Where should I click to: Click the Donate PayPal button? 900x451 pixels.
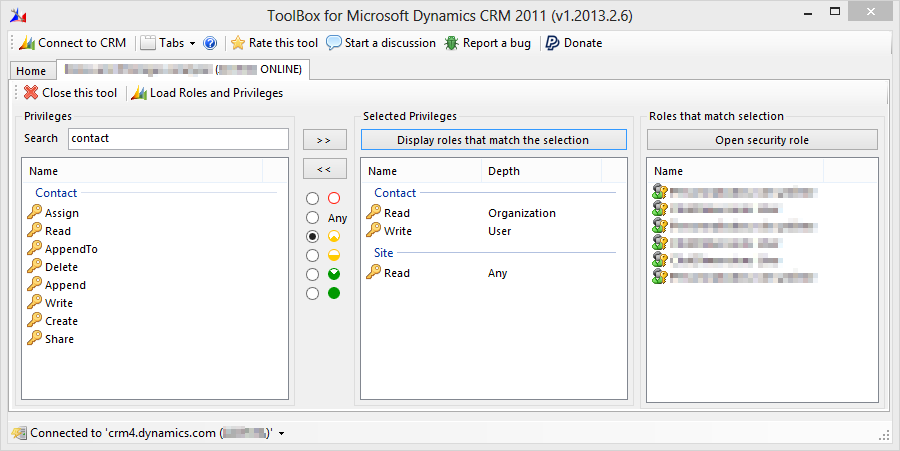(x=573, y=43)
